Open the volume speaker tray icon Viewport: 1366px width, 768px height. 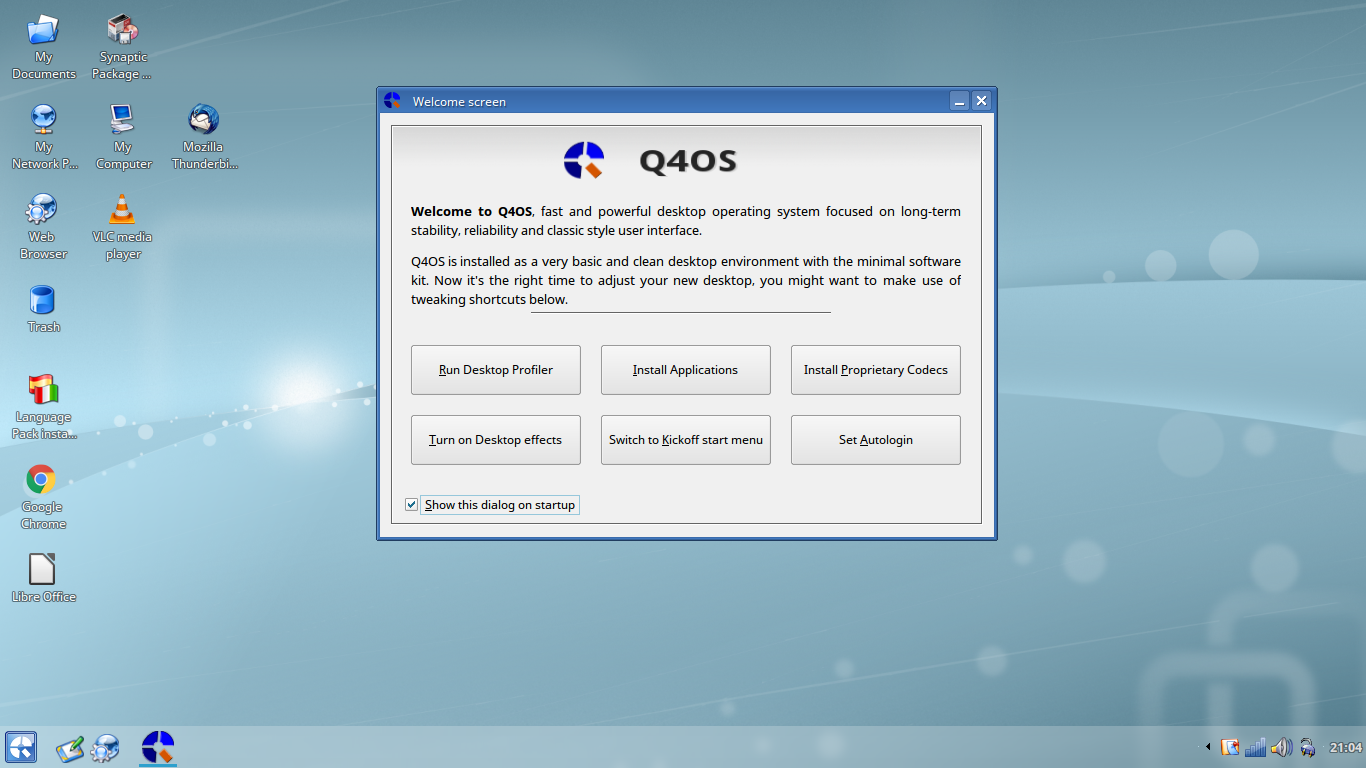point(1281,747)
